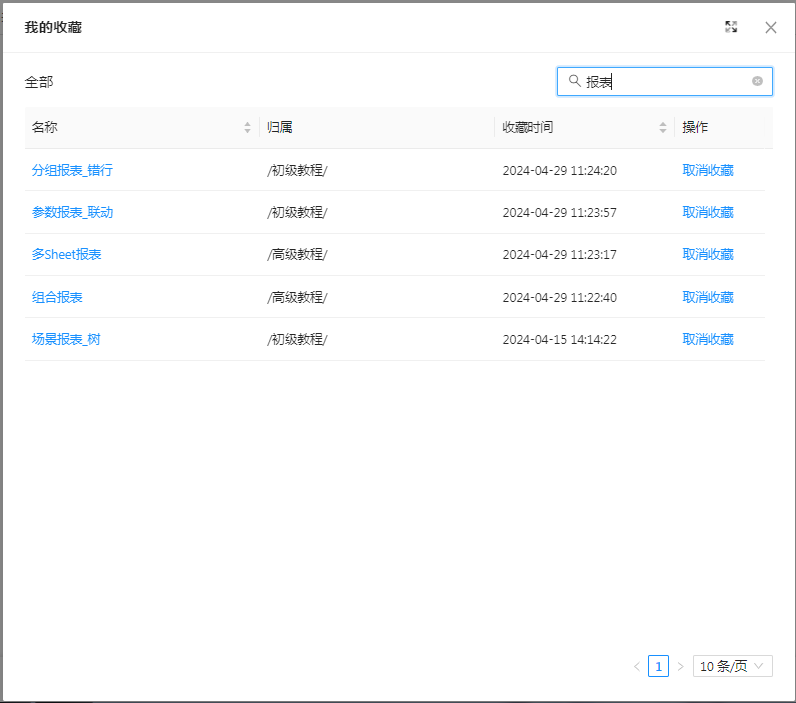Clear the search text with the clear icon
This screenshot has height=703, width=796.
coord(757,81)
